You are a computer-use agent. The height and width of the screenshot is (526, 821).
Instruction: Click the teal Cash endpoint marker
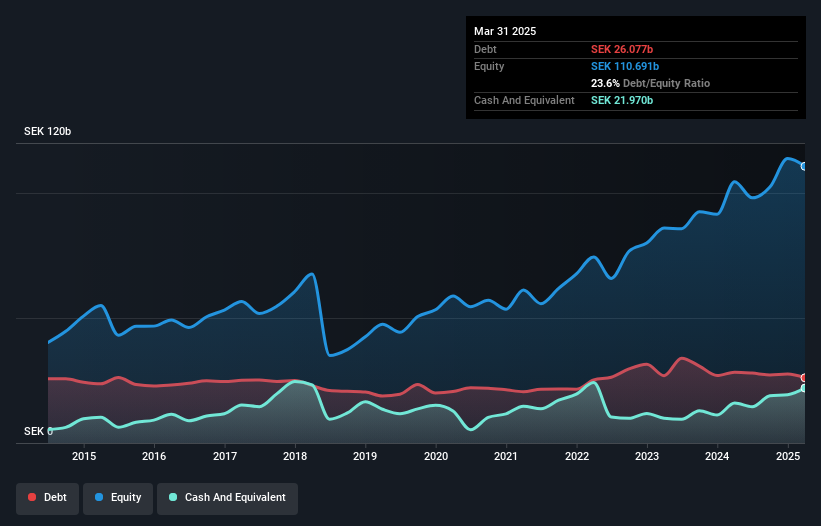(x=804, y=388)
